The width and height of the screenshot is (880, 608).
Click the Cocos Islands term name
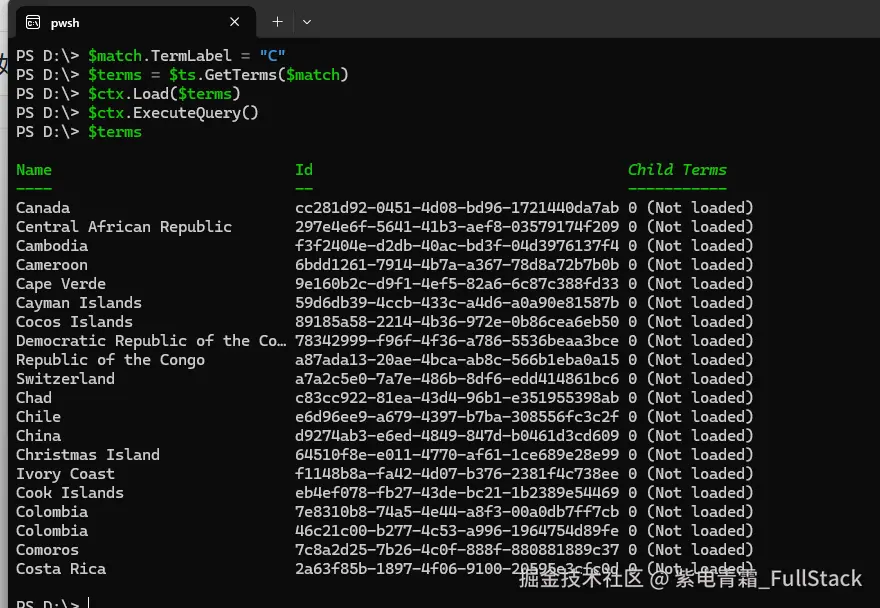[74, 322]
